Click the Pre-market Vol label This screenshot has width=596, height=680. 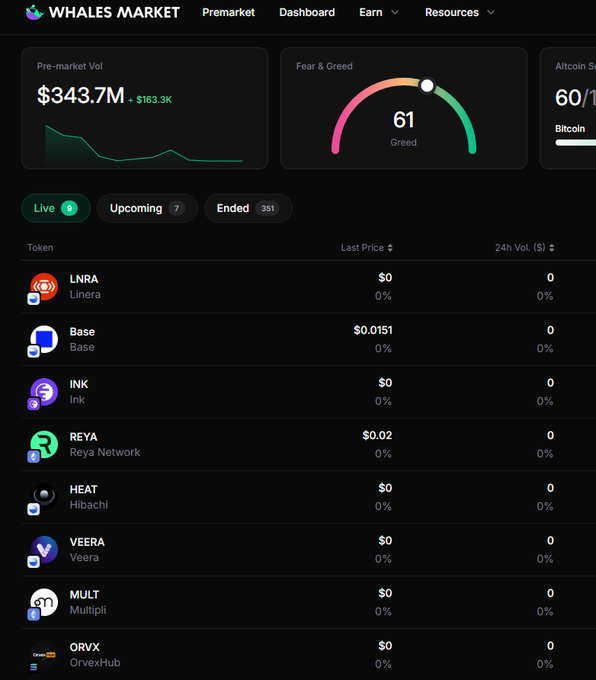[70, 66]
